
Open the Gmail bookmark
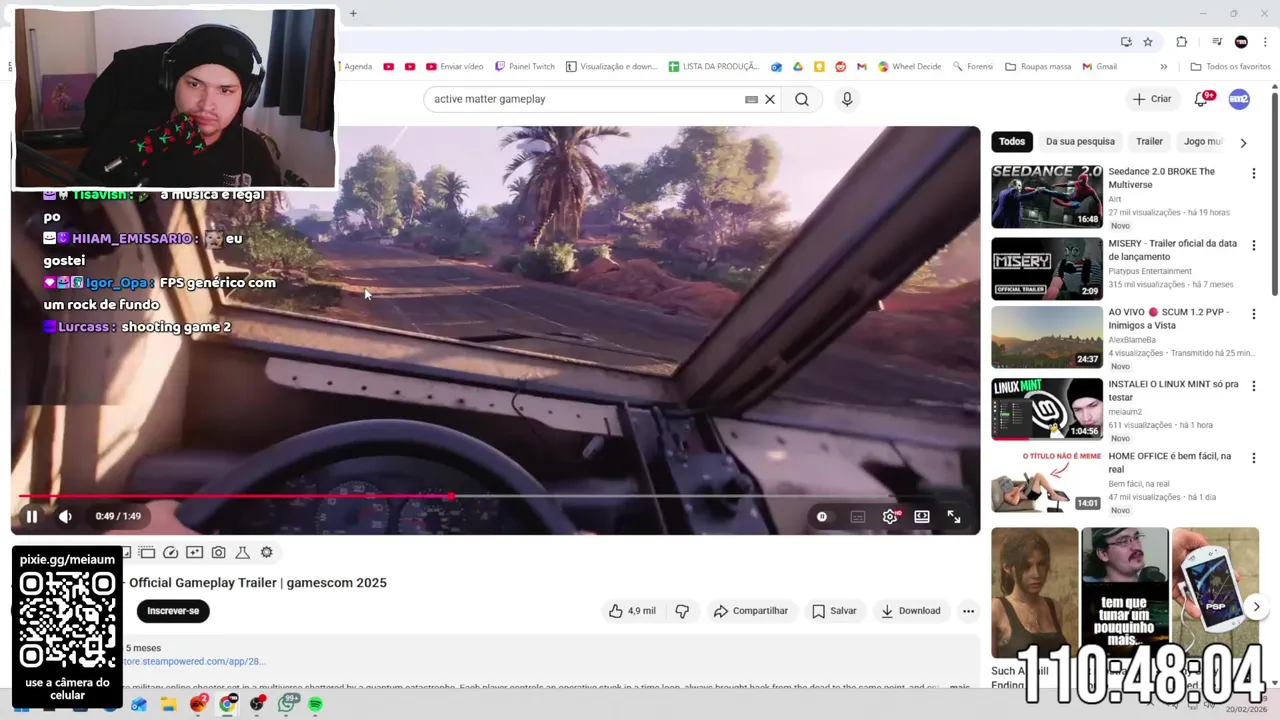[x=1099, y=67]
